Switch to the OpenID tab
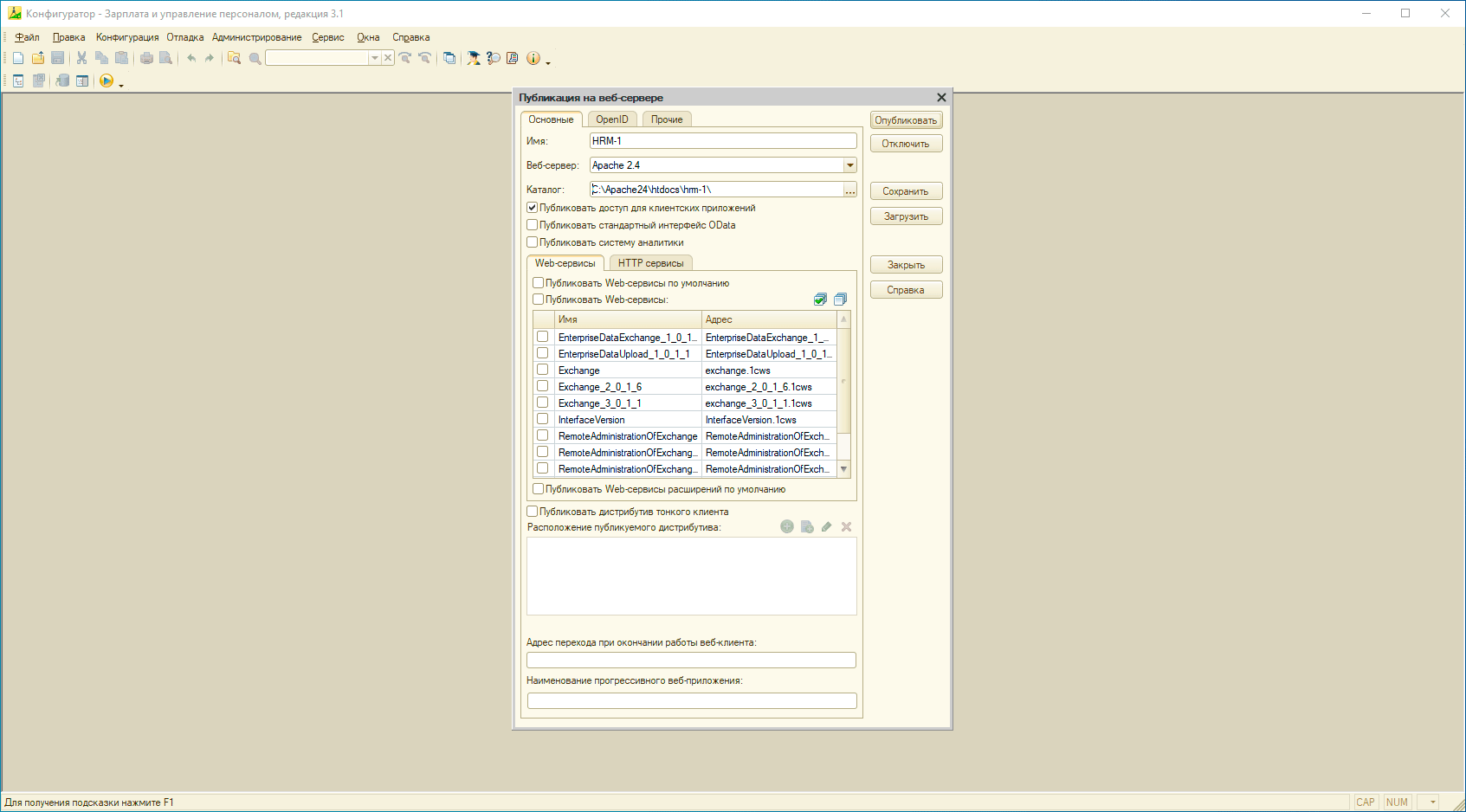The width and height of the screenshot is (1466, 812). coord(612,119)
